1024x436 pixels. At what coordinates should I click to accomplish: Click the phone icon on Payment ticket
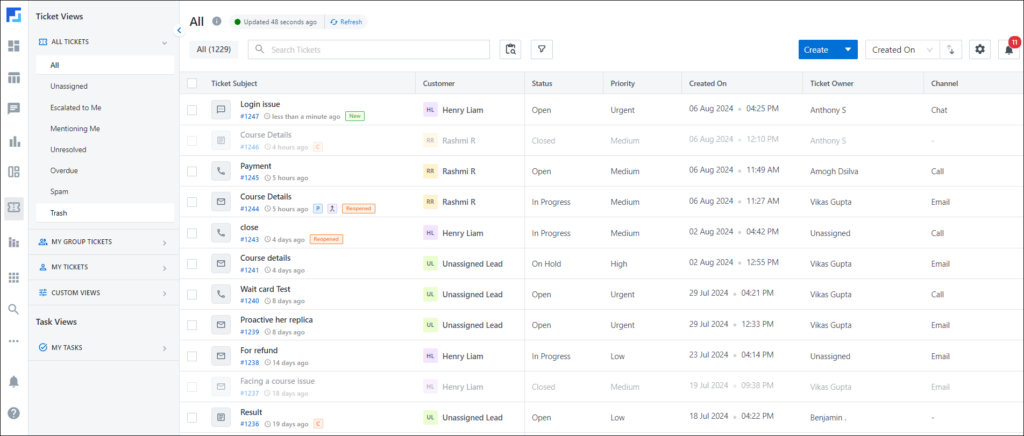221,171
